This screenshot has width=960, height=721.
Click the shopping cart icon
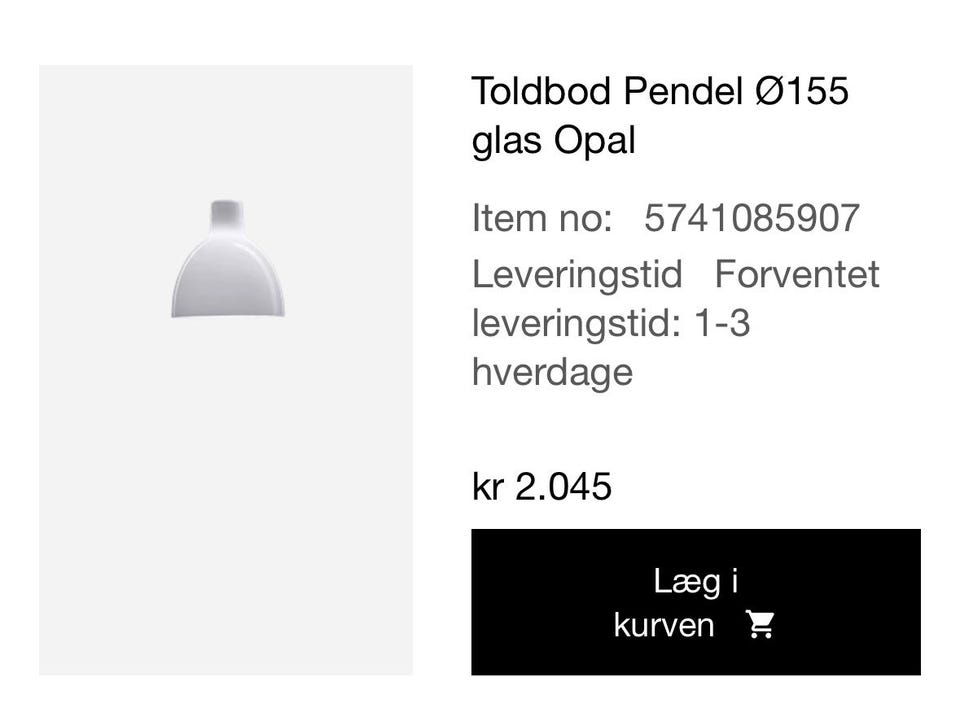(x=760, y=625)
